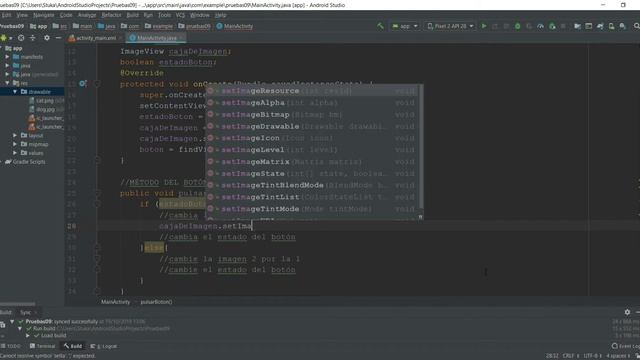Screen dimensions: 640x360
Task: Choose setImageResource from autocomplete
Action: [x=313, y=91]
